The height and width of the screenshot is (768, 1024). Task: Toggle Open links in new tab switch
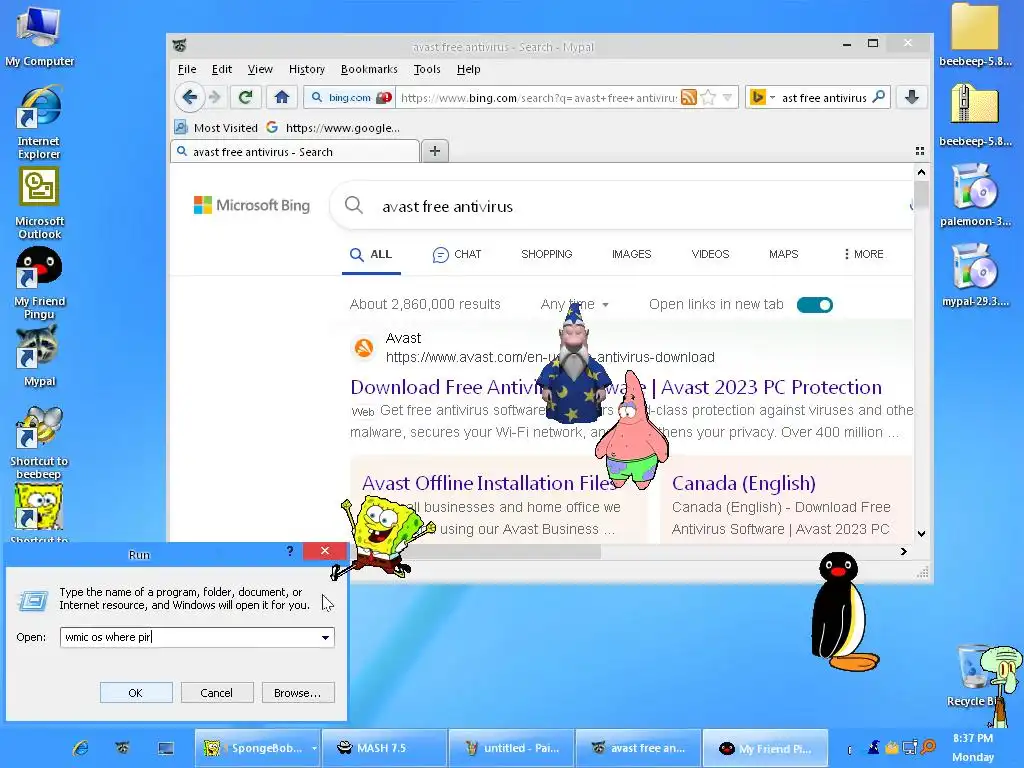tap(814, 305)
